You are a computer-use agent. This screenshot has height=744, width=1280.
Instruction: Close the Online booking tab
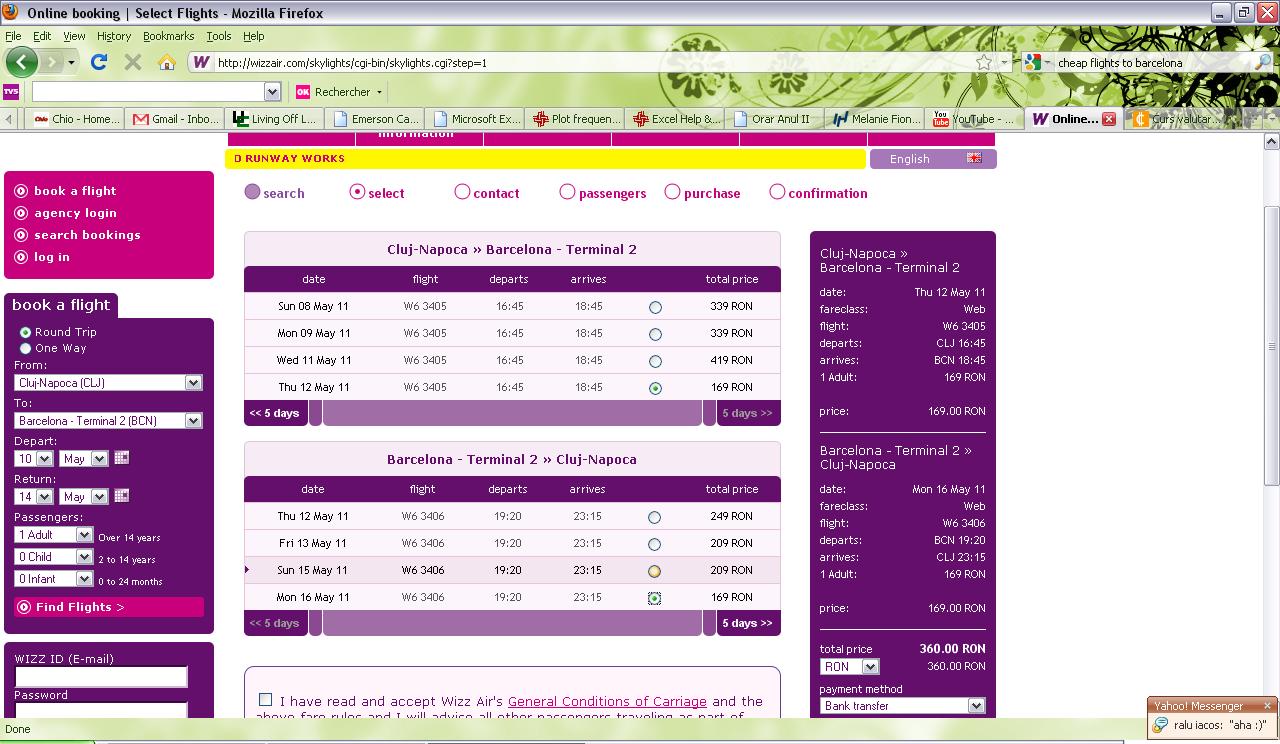point(1108,119)
